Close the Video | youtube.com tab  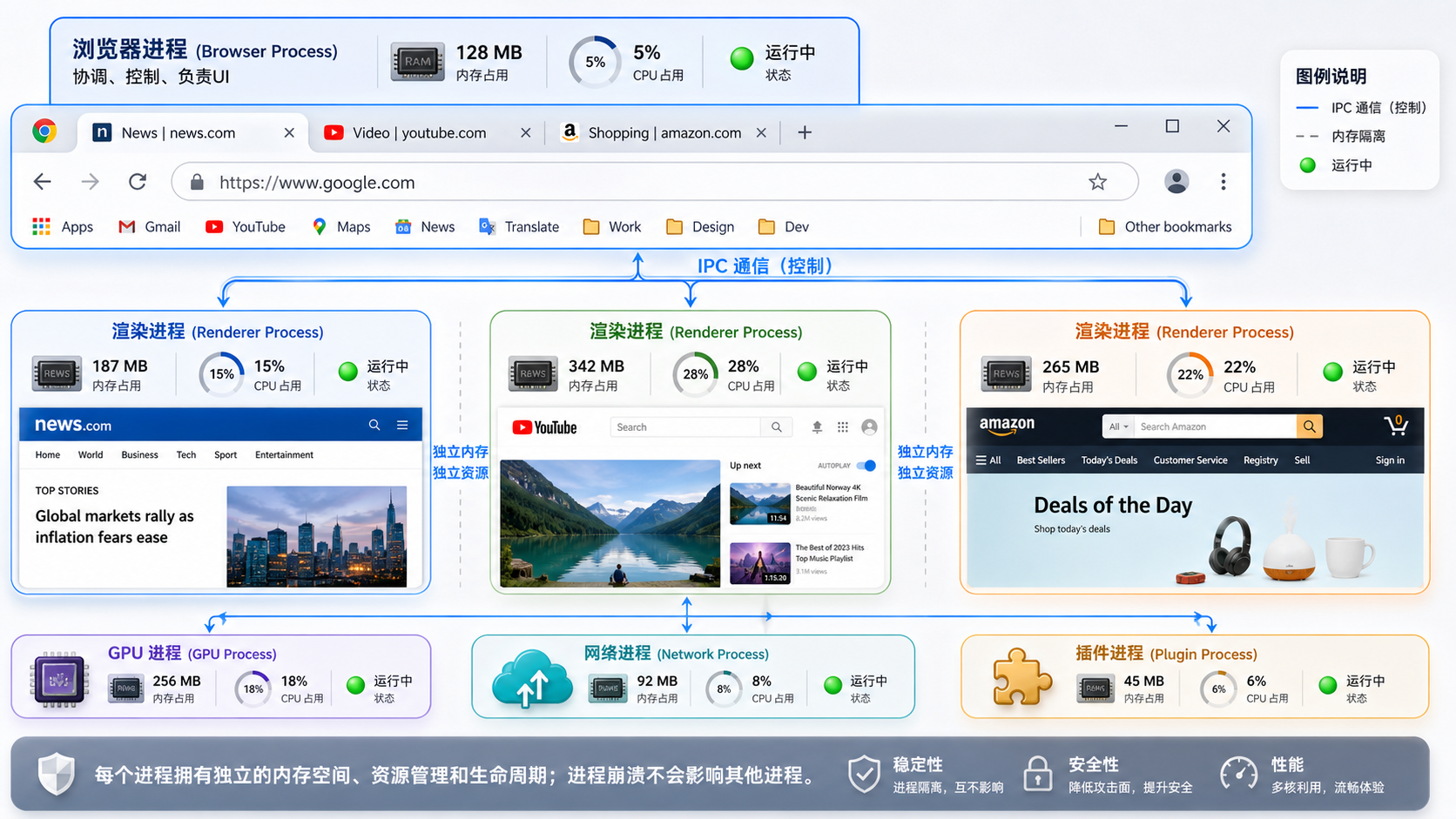[x=526, y=132]
